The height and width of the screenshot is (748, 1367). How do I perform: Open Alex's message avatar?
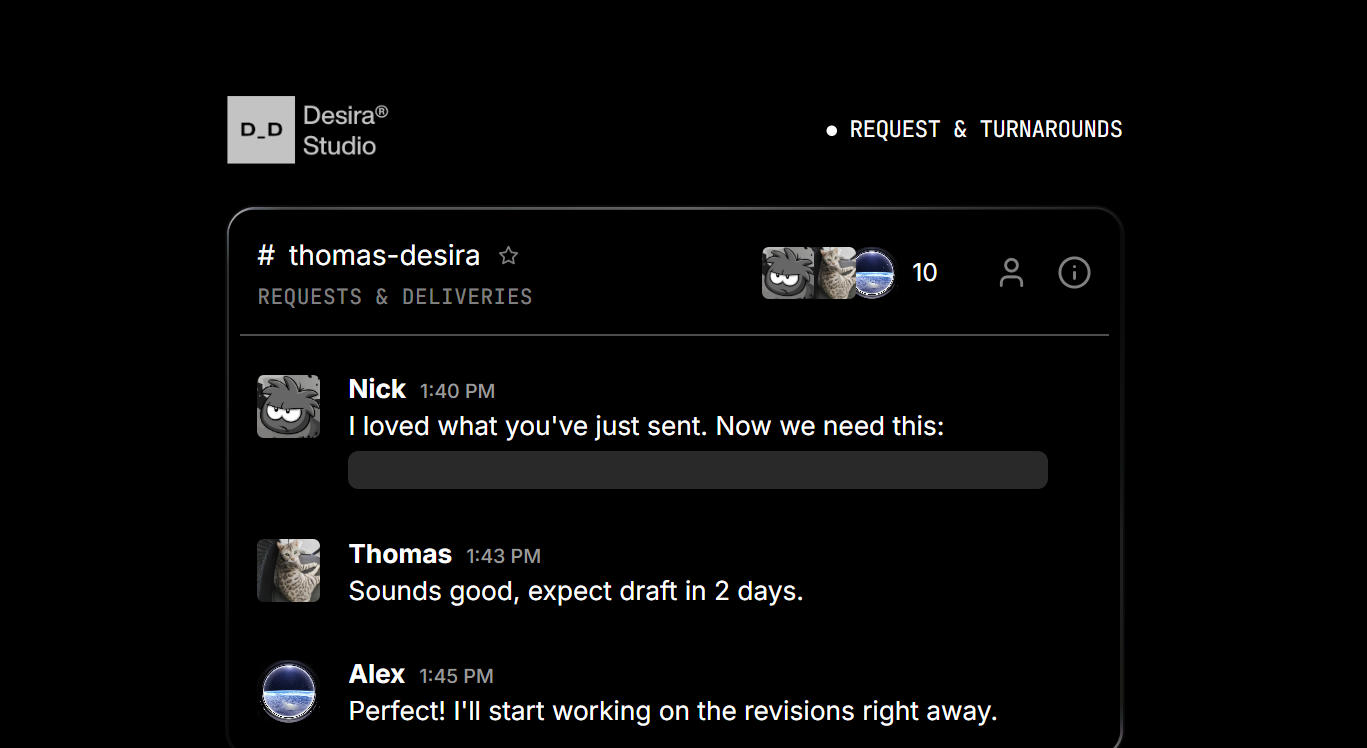(x=288, y=691)
